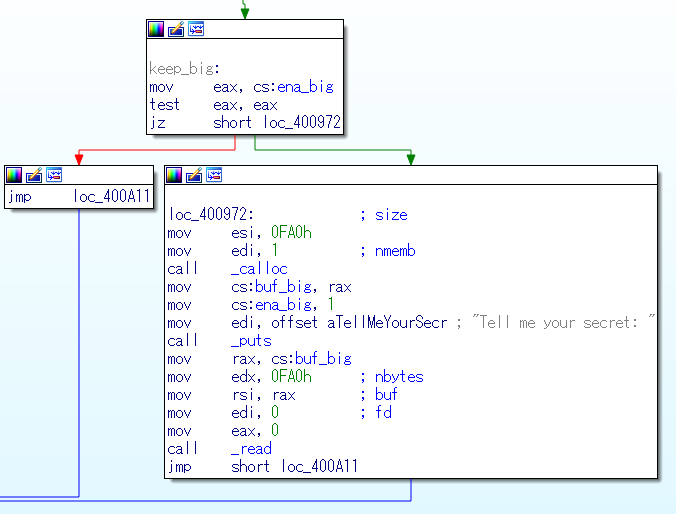Click the test eax, eax instruction

pyautogui.click(x=213, y=105)
